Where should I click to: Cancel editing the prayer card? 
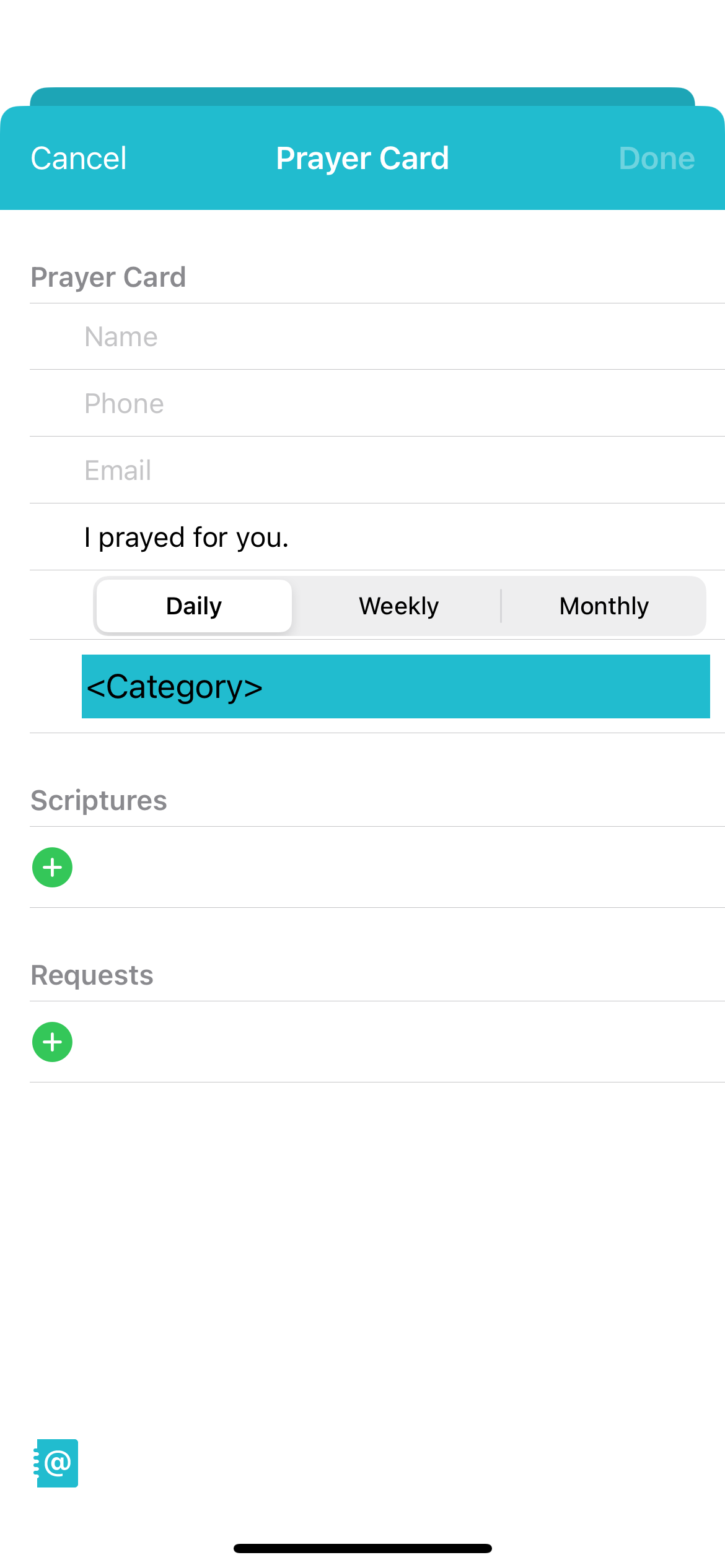tap(78, 158)
